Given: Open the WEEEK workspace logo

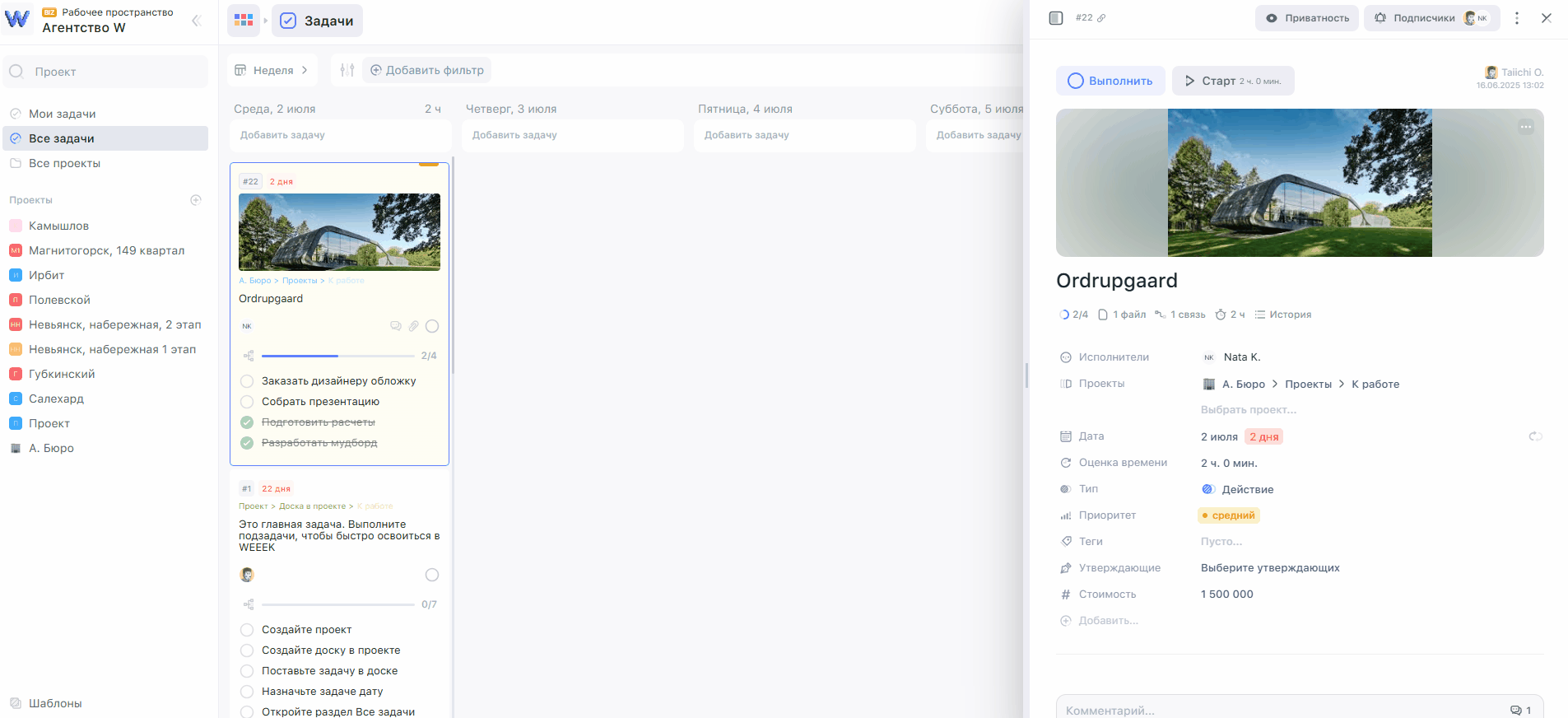Looking at the screenshot, I should [x=17, y=18].
